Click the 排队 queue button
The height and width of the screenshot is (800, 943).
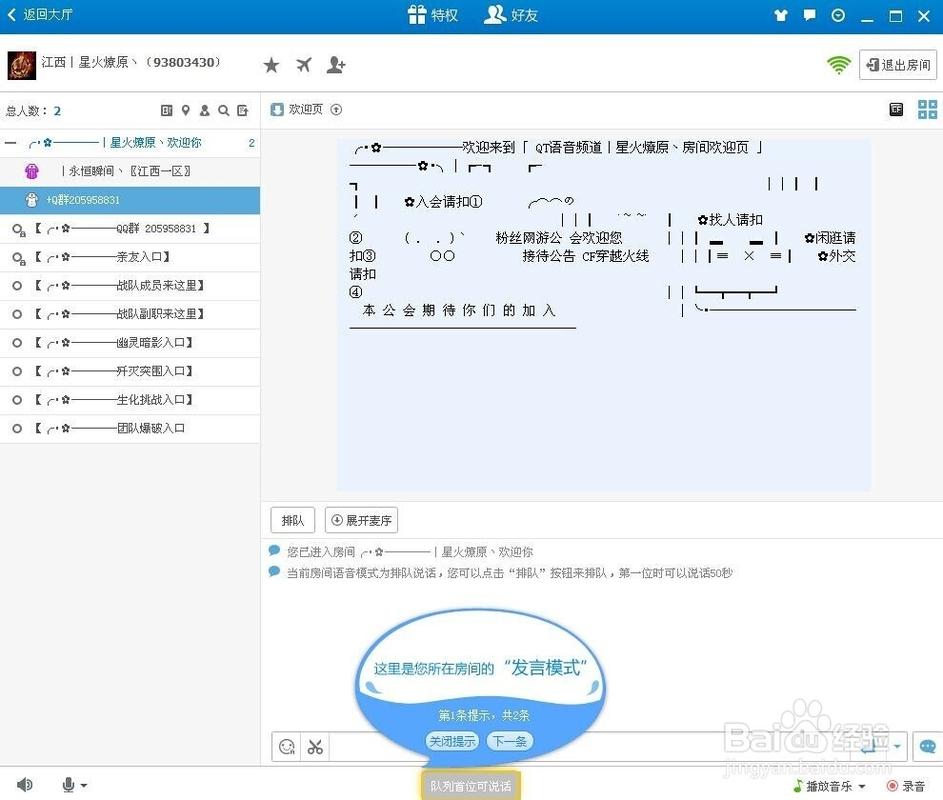pyautogui.click(x=293, y=520)
